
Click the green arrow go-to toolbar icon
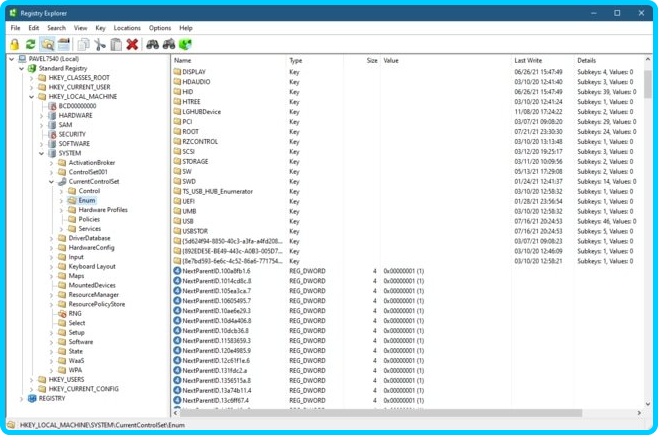pyautogui.click(x=185, y=44)
